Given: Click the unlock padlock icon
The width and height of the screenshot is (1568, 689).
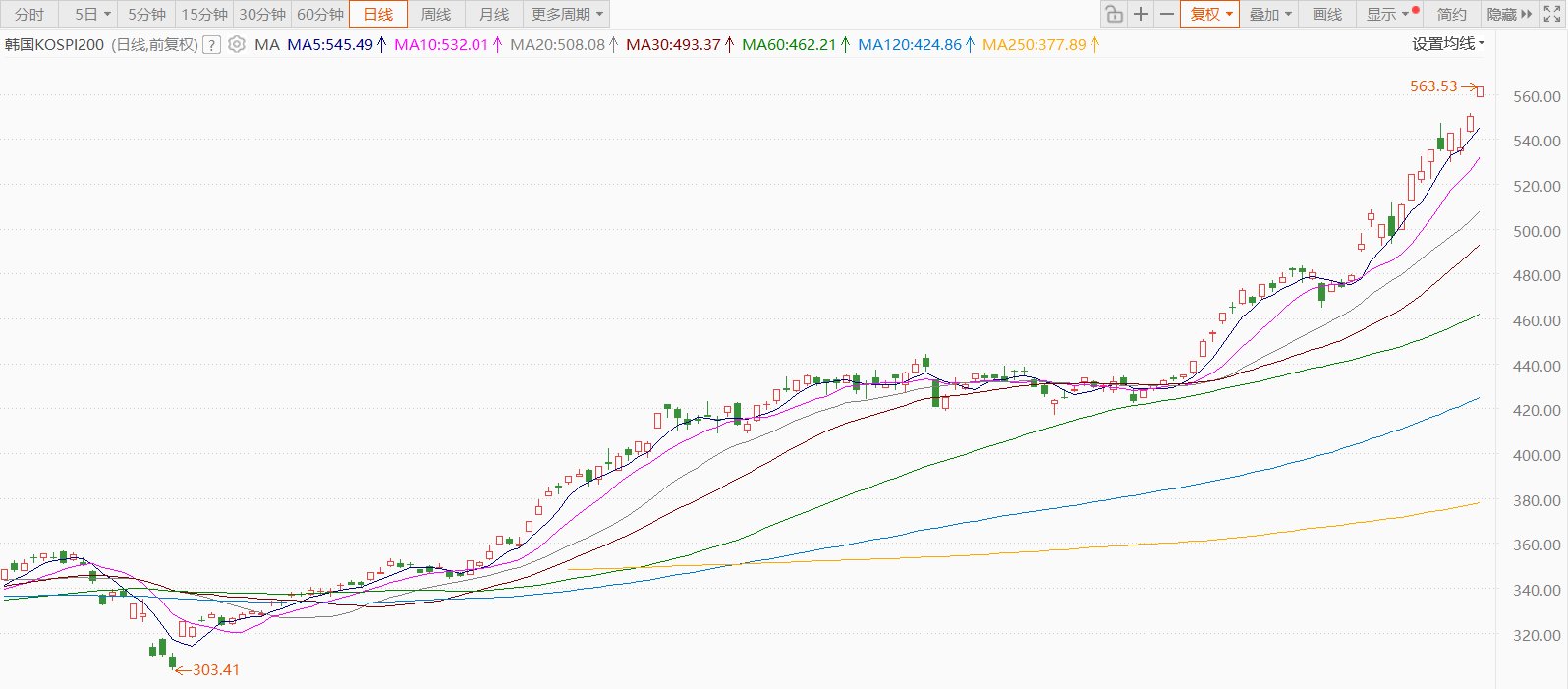Looking at the screenshot, I should tap(1113, 14).
